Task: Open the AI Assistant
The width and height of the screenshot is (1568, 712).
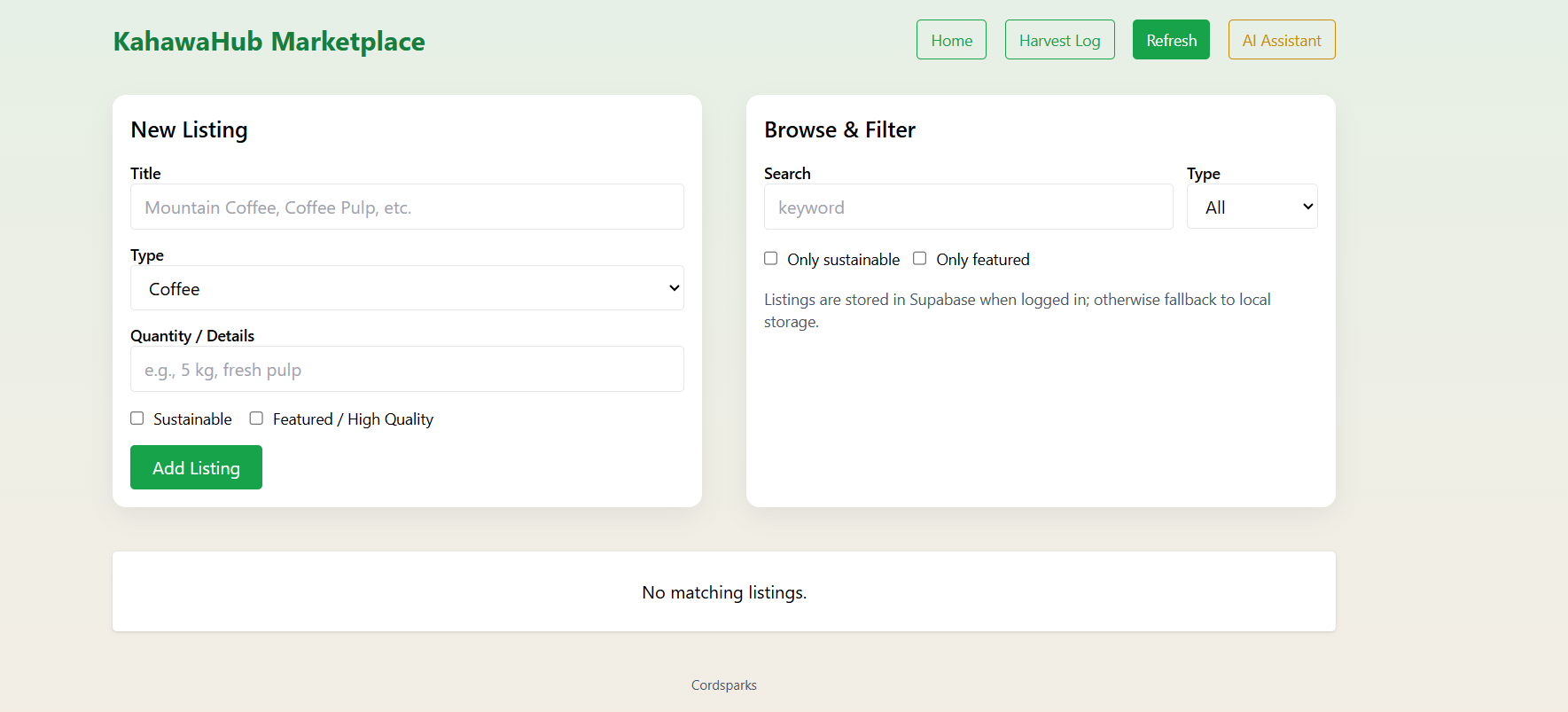Action: pyautogui.click(x=1281, y=40)
